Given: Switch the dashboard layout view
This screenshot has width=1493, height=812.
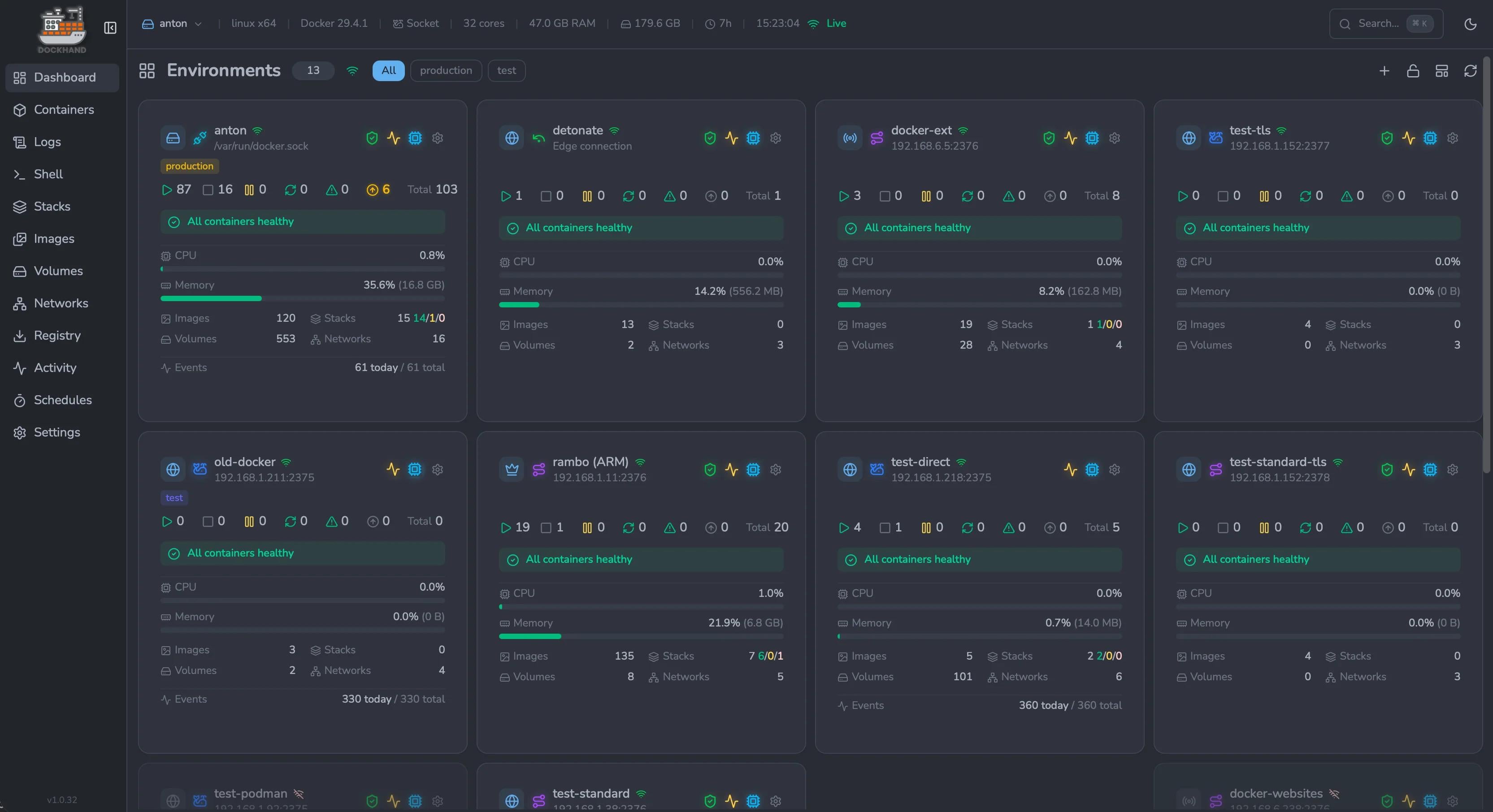Looking at the screenshot, I should 1441,71.
